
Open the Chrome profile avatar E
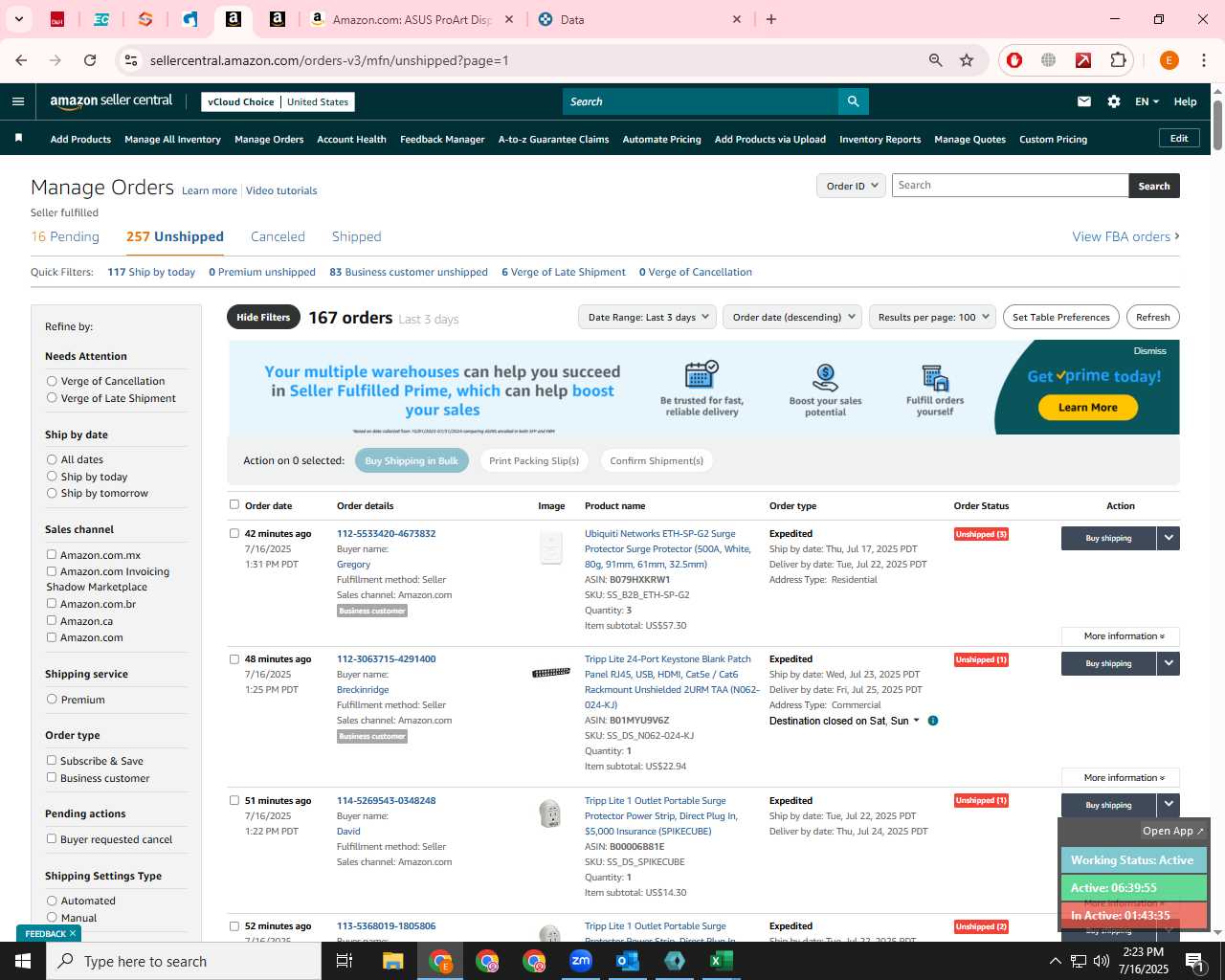point(1169,60)
